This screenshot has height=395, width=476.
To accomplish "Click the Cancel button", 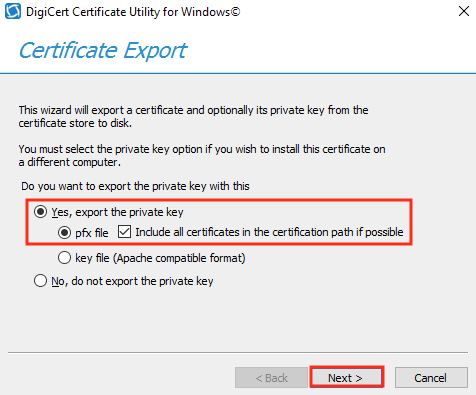I will click(x=431, y=378).
